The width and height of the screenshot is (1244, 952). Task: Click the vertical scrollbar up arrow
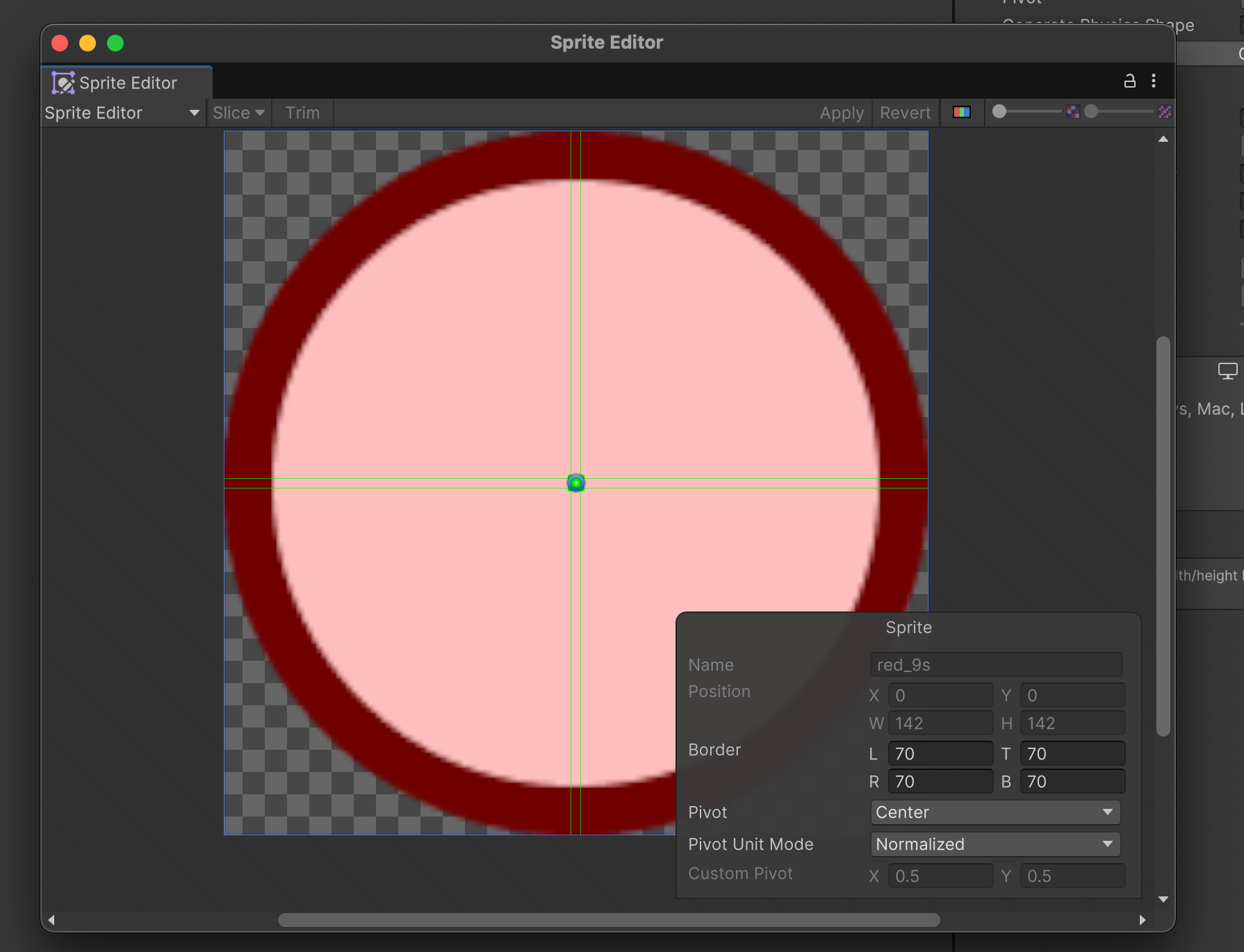1163,139
